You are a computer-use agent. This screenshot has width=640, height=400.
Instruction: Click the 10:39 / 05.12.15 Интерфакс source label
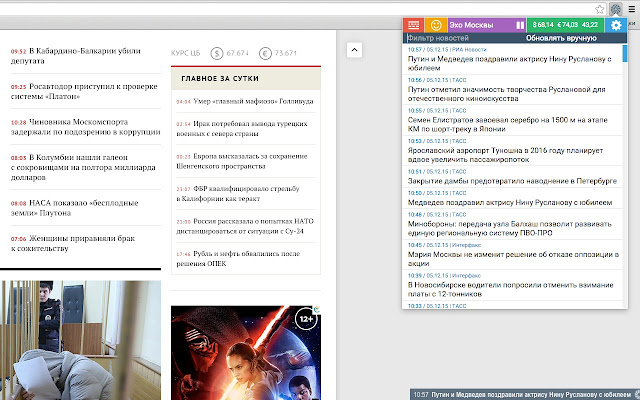pyautogui.click(x=466, y=276)
